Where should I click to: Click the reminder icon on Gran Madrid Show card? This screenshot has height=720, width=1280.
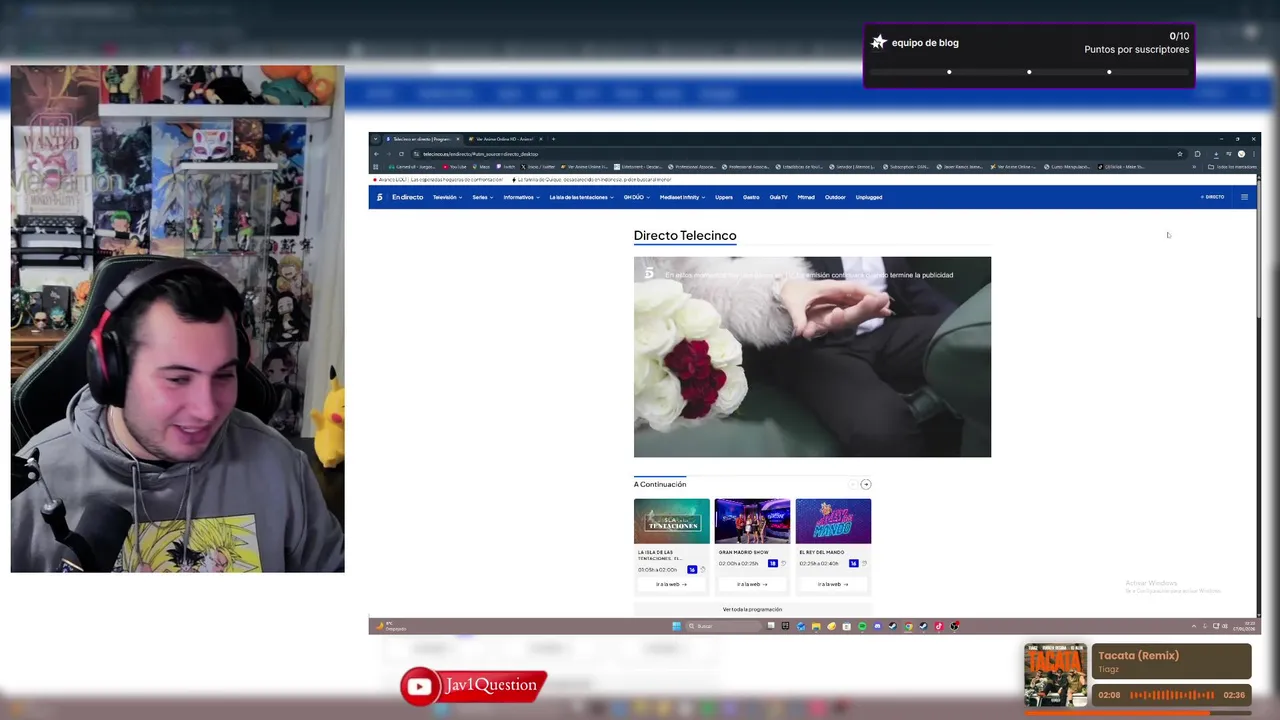(783, 564)
